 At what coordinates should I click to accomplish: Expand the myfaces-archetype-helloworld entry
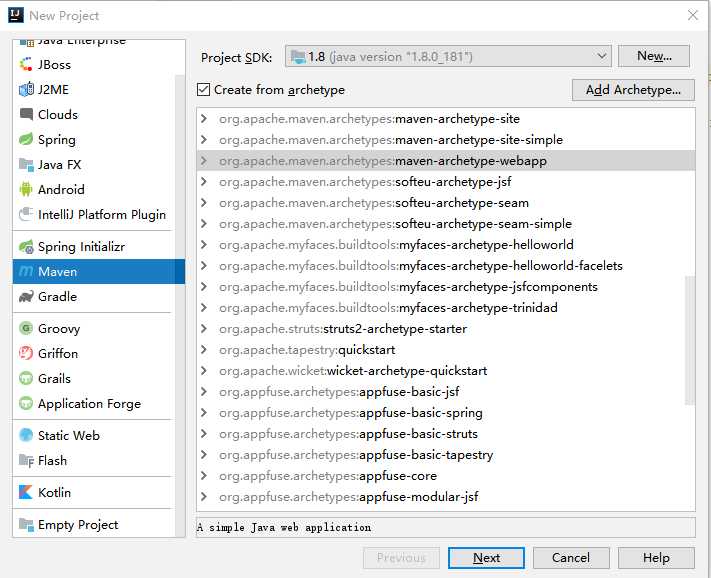pos(204,245)
